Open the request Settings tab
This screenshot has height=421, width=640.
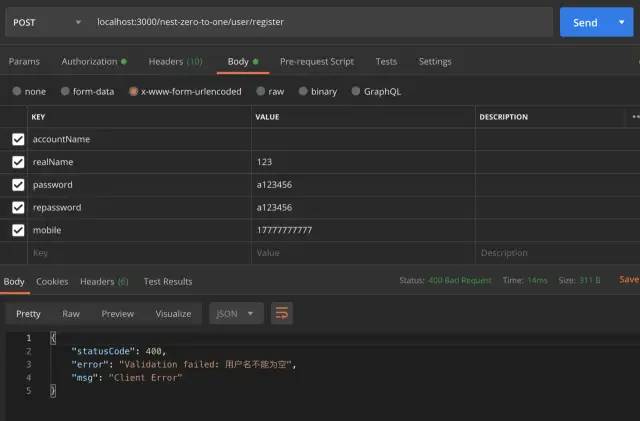click(435, 62)
